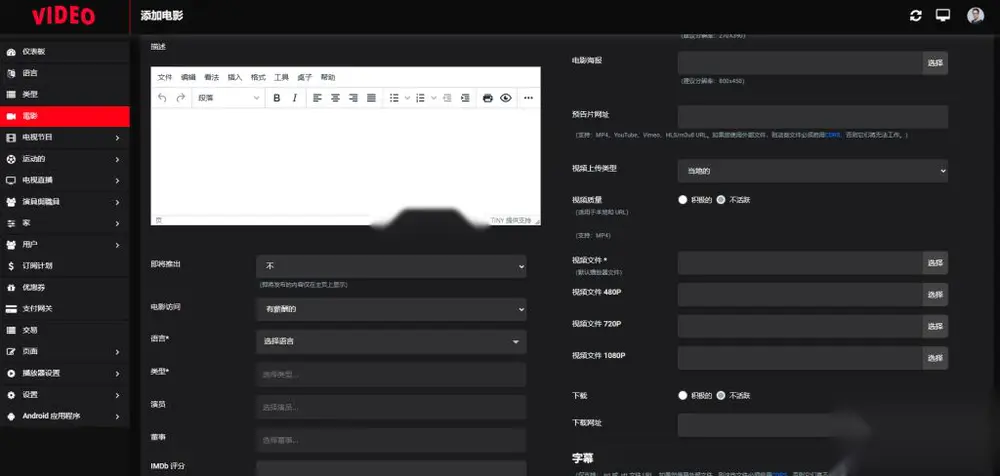Open the monitor icon in header

click(x=943, y=15)
